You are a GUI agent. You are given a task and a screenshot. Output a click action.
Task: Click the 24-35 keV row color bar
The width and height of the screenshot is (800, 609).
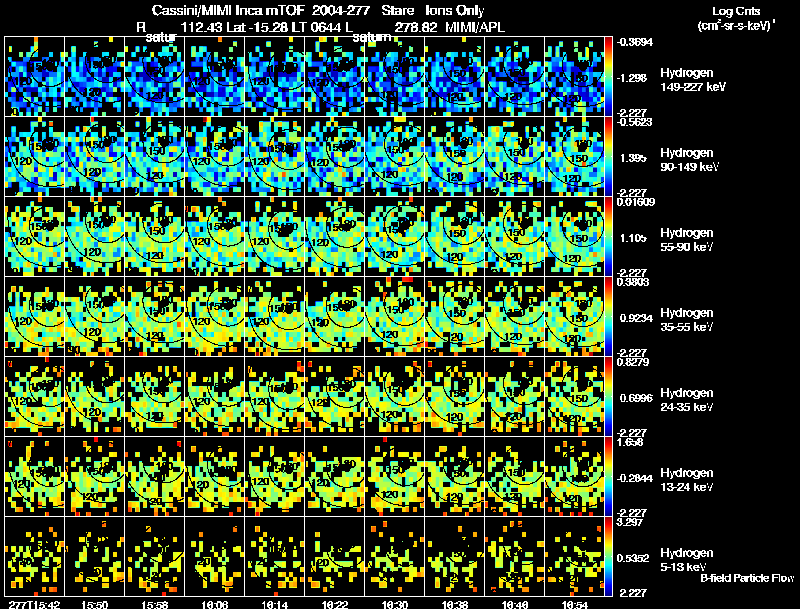coord(608,397)
